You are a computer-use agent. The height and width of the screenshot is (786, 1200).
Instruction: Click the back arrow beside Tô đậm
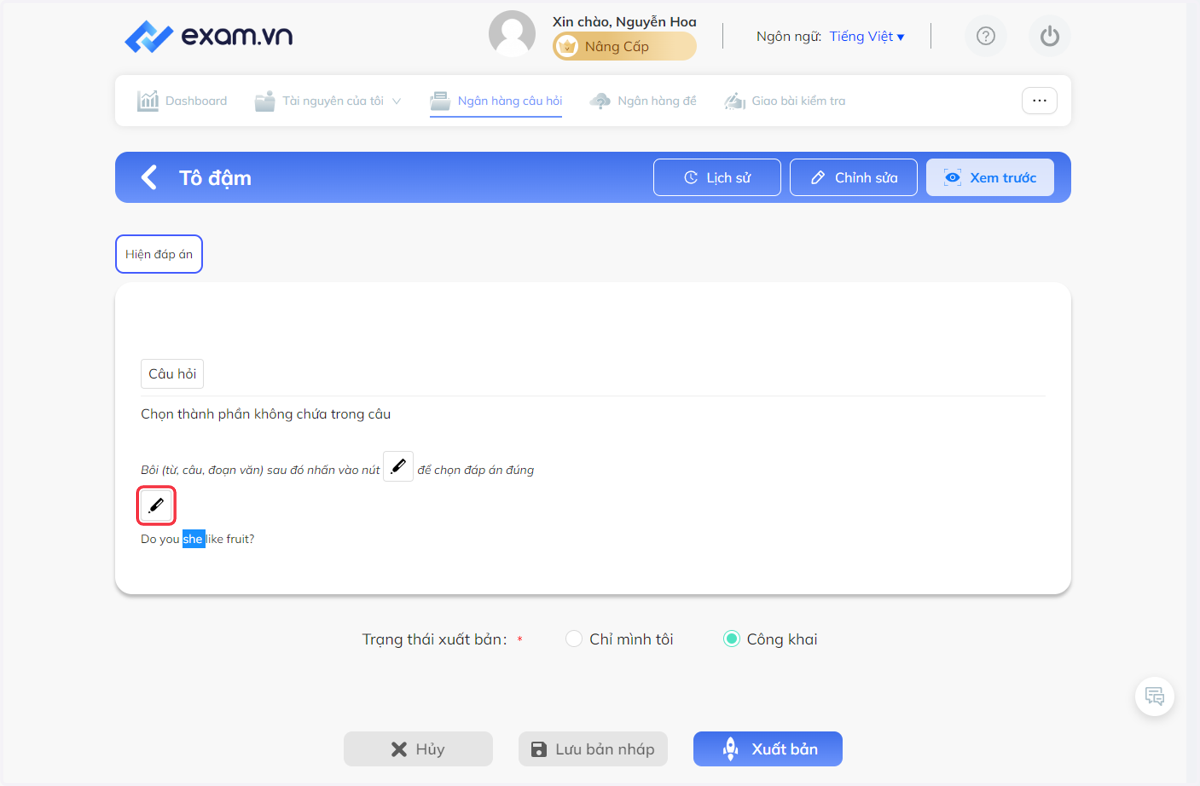click(149, 178)
